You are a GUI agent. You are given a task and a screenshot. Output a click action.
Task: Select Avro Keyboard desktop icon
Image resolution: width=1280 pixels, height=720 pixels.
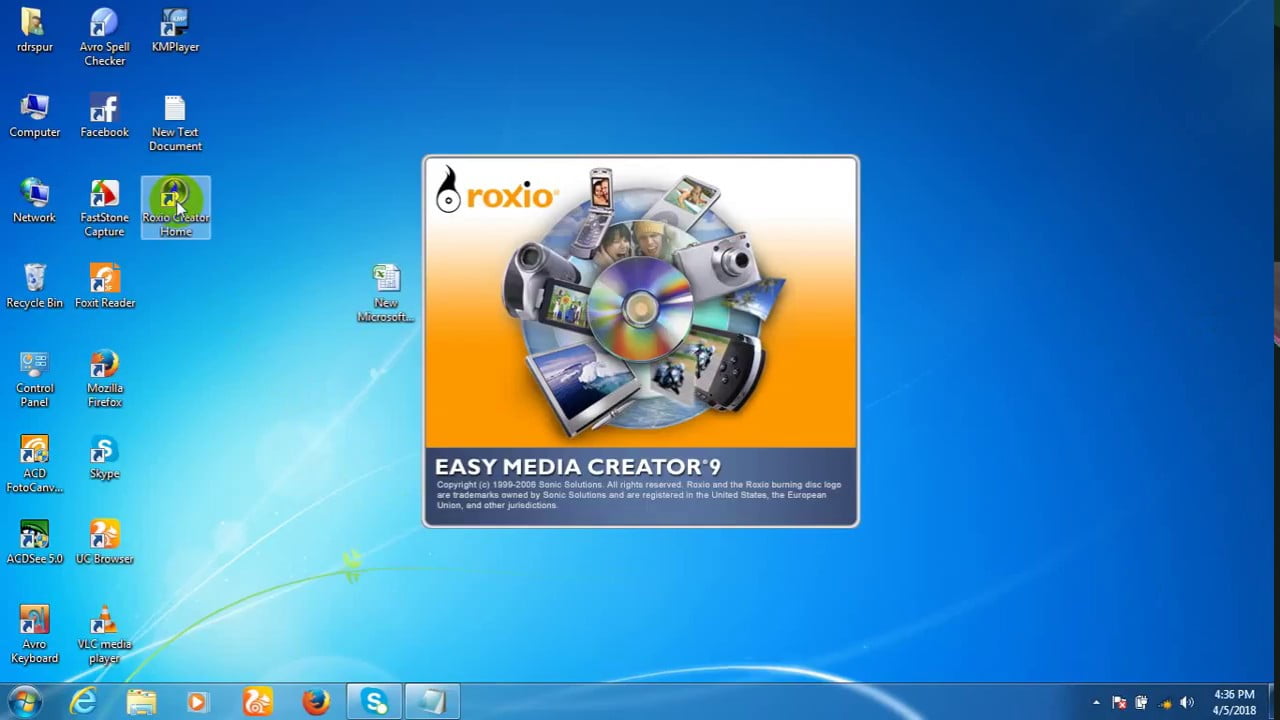coord(35,635)
